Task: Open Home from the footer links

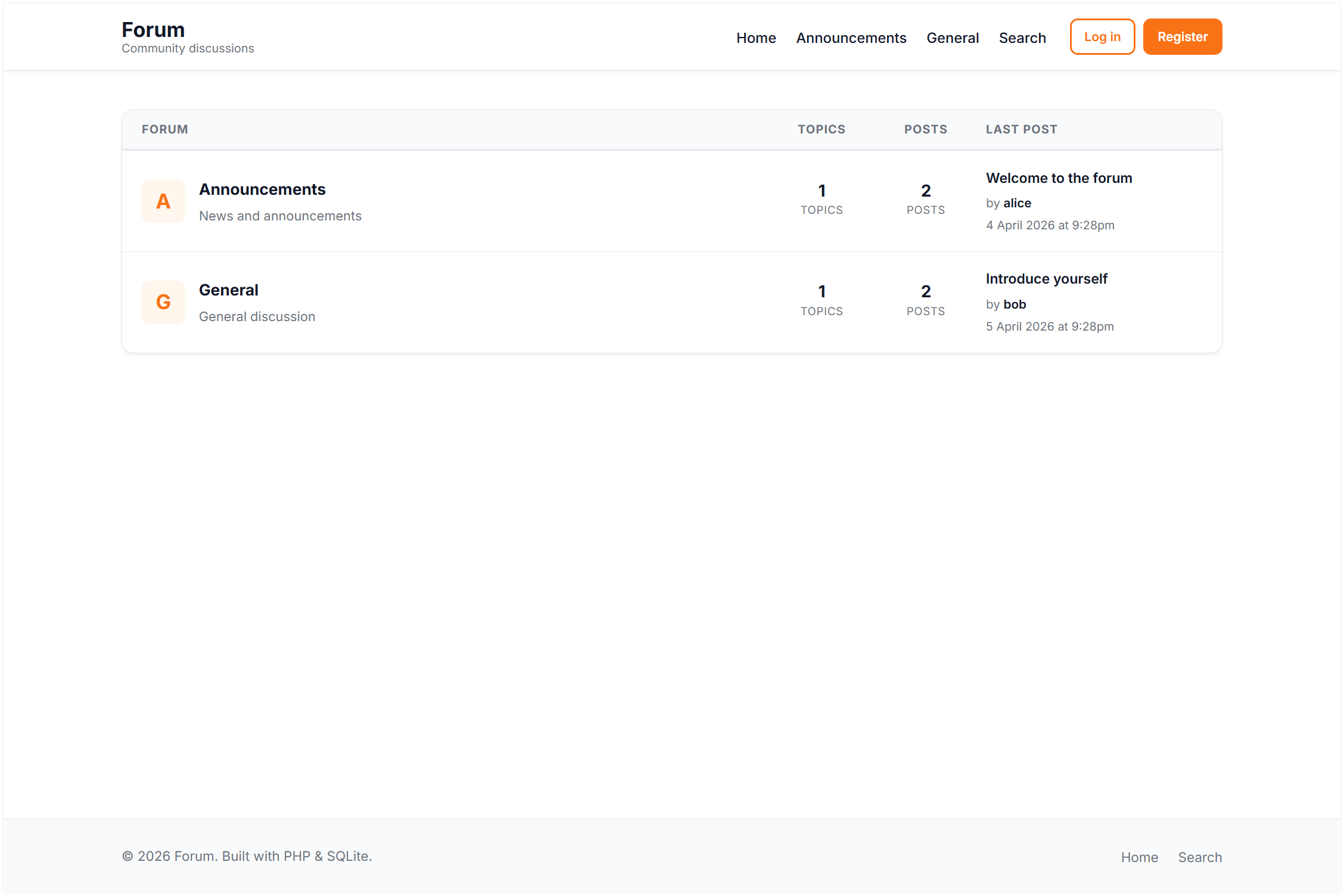Action: [x=1140, y=857]
